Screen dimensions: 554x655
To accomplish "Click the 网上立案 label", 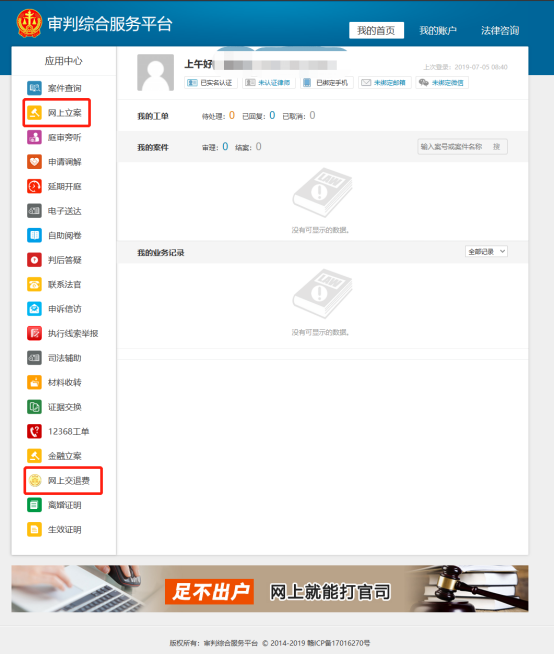I will point(65,113).
